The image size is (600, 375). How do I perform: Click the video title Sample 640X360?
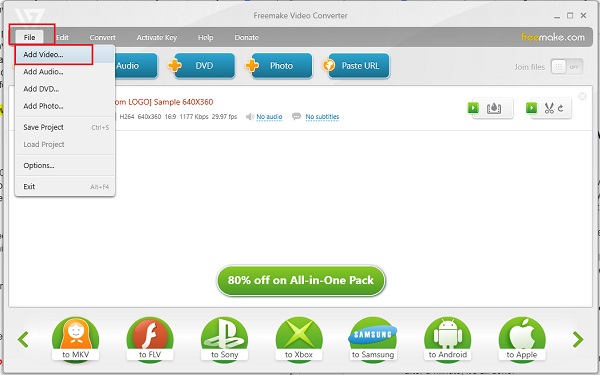(x=164, y=102)
